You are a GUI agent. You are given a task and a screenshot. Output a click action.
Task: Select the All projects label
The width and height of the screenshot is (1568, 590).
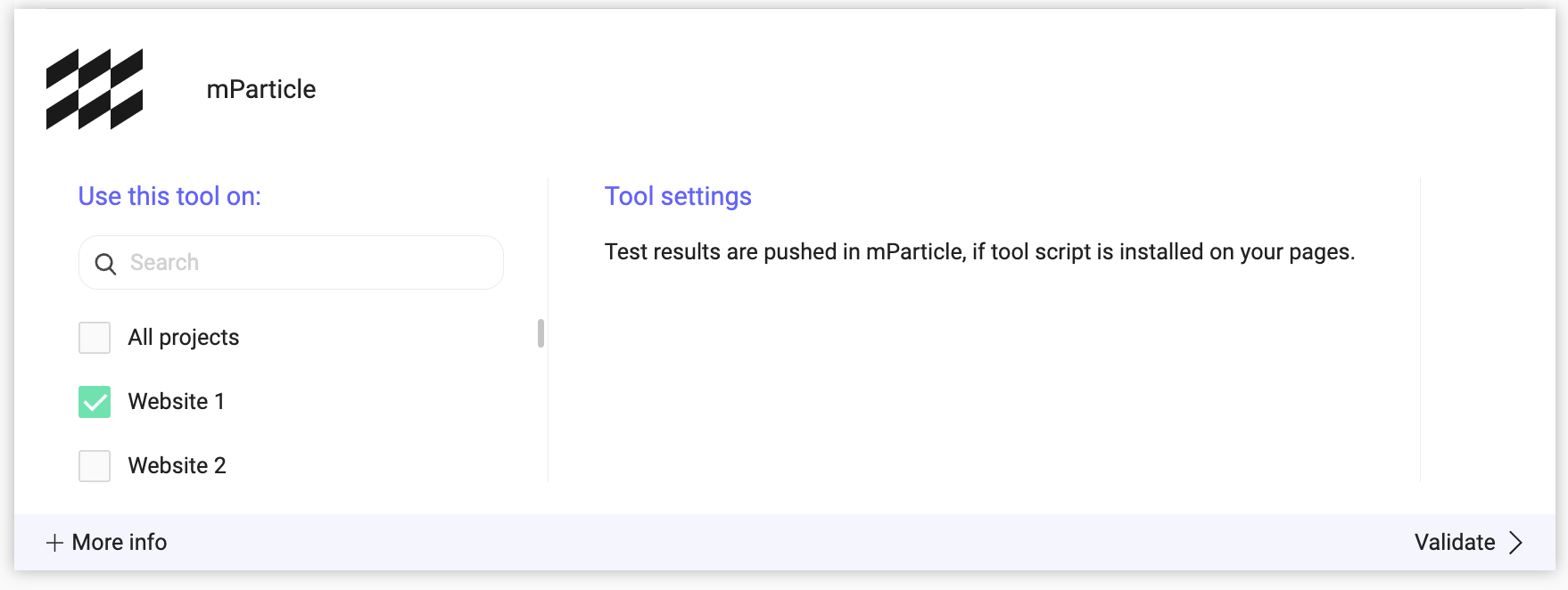pyautogui.click(x=184, y=338)
